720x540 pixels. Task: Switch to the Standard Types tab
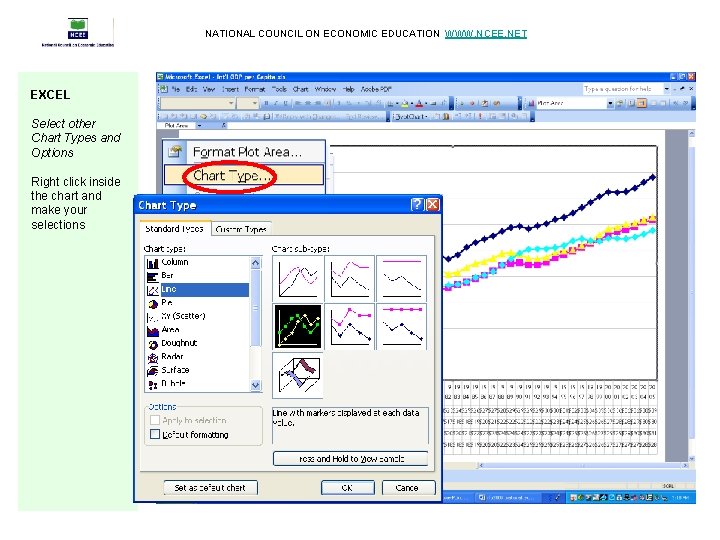point(174,228)
